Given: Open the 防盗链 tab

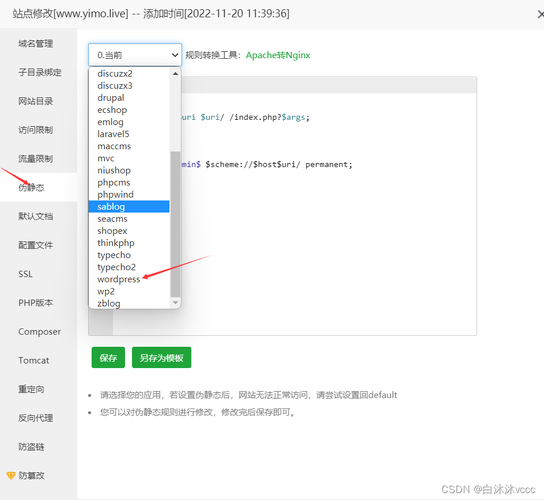Looking at the screenshot, I should 31,447.
